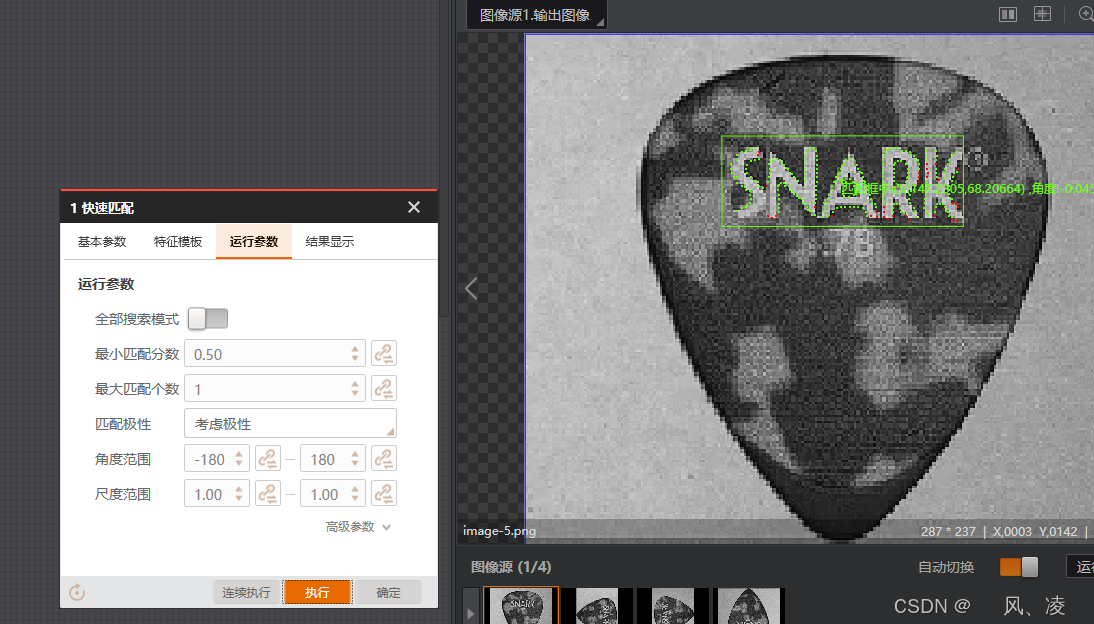Adjust stepper of 角度范围 minimum -180

pos(239,459)
